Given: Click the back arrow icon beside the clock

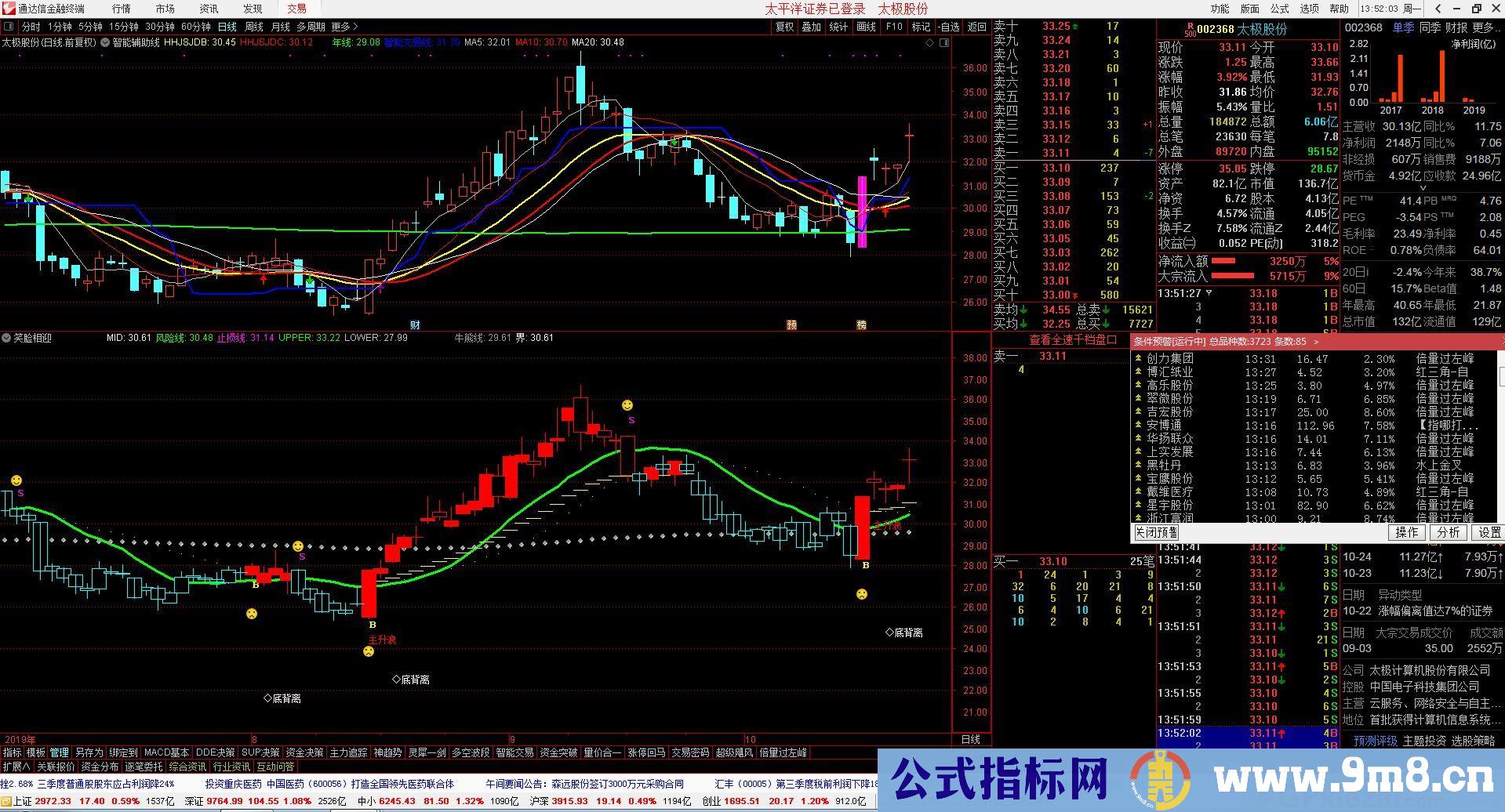Looking at the screenshot, I should tap(1438, 9).
